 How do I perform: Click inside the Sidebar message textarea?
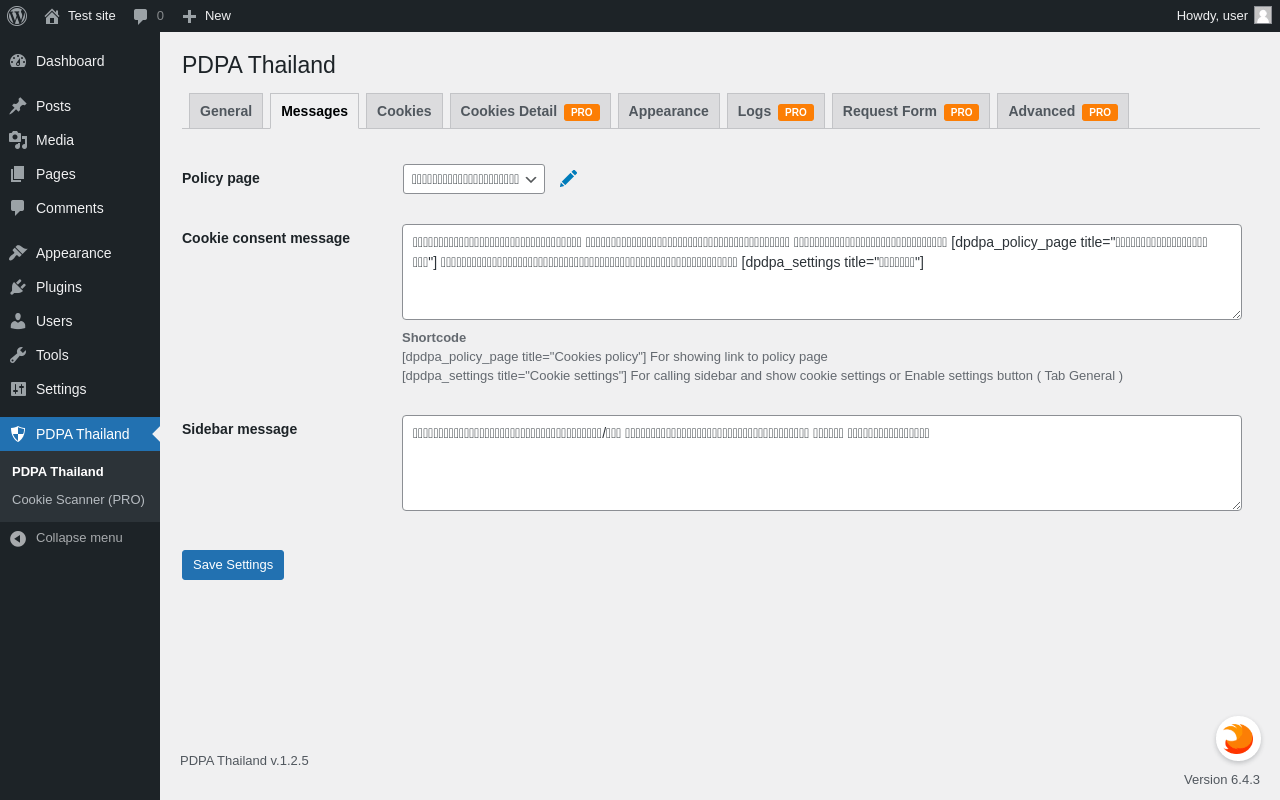tap(822, 463)
